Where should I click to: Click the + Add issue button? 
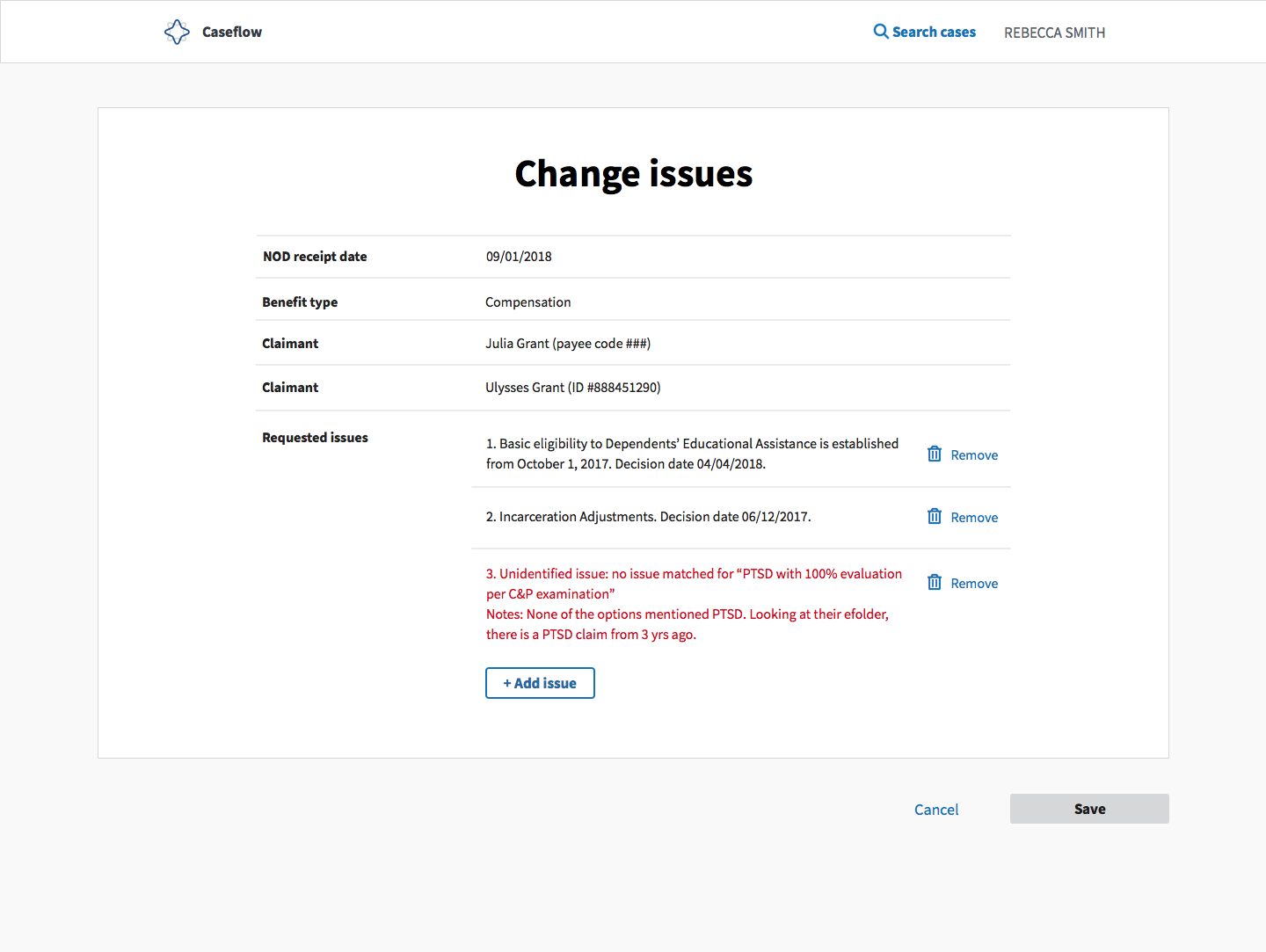coord(540,683)
